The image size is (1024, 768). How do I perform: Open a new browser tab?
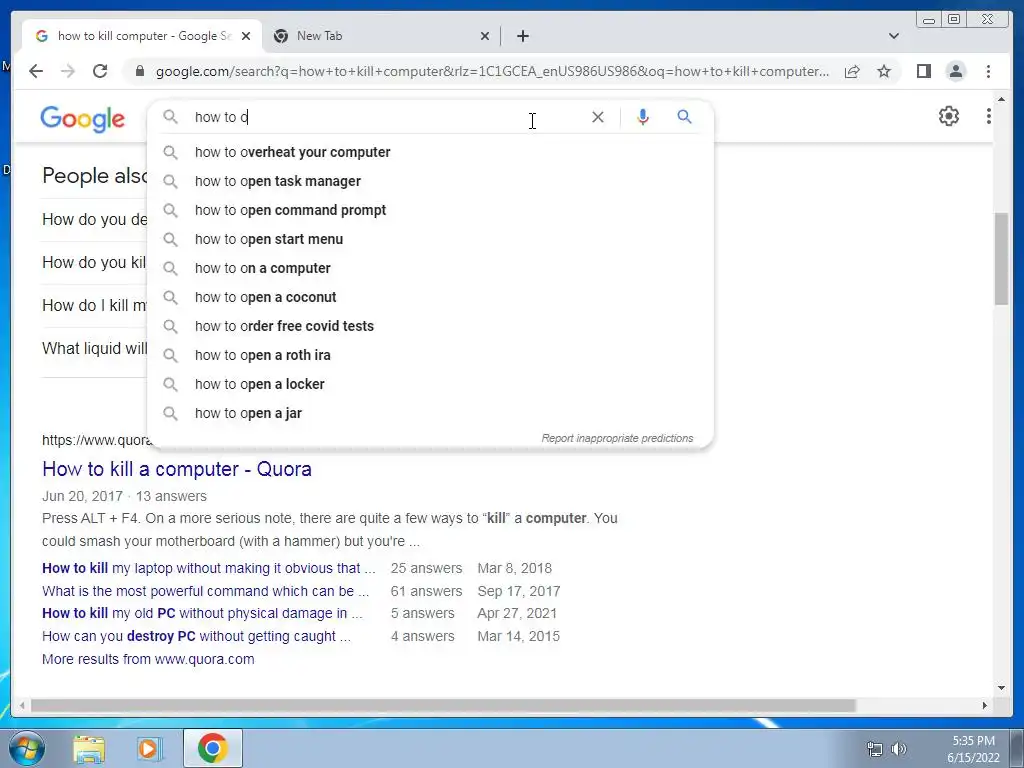pyautogui.click(x=522, y=36)
